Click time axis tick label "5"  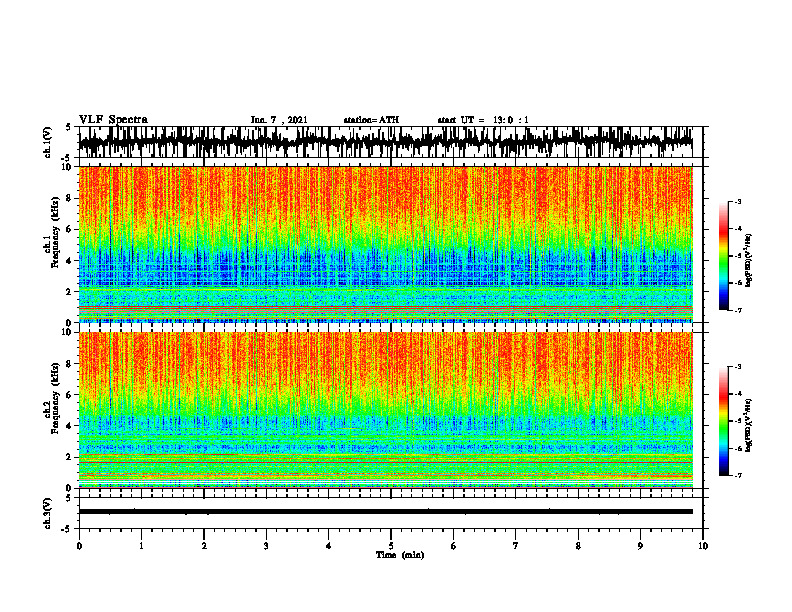[x=391, y=546]
